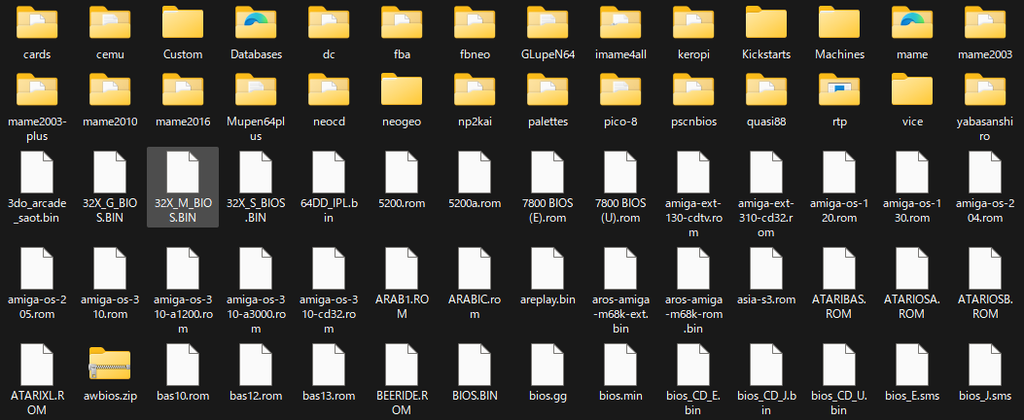Viewport: 1024px width, 420px height.
Task: Select the ATARIXL.ROM file
Action: point(37,379)
